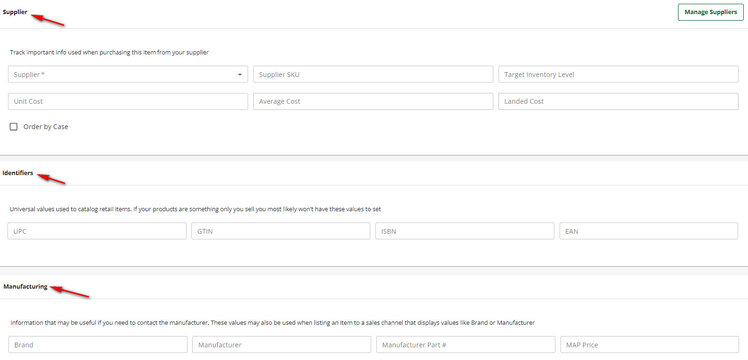Open the Manage Suppliers button
The height and width of the screenshot is (360, 748).
[x=710, y=12]
